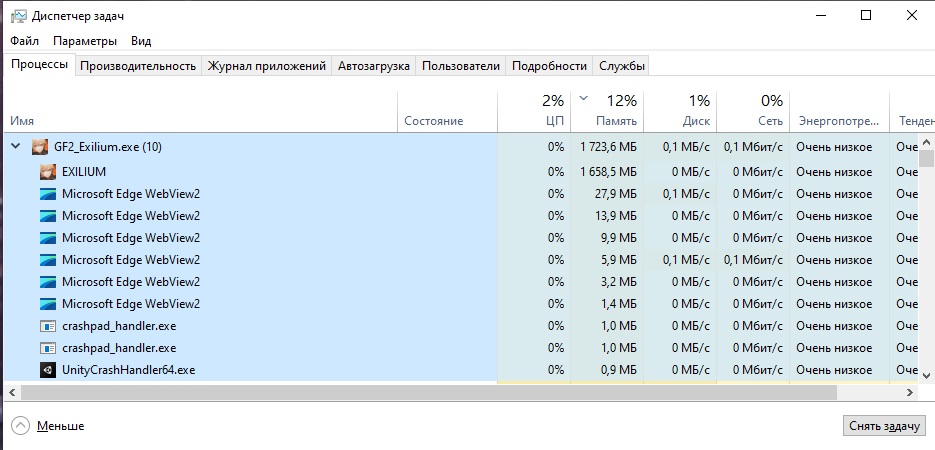Click the 1,4 МБ memory value

620,304
